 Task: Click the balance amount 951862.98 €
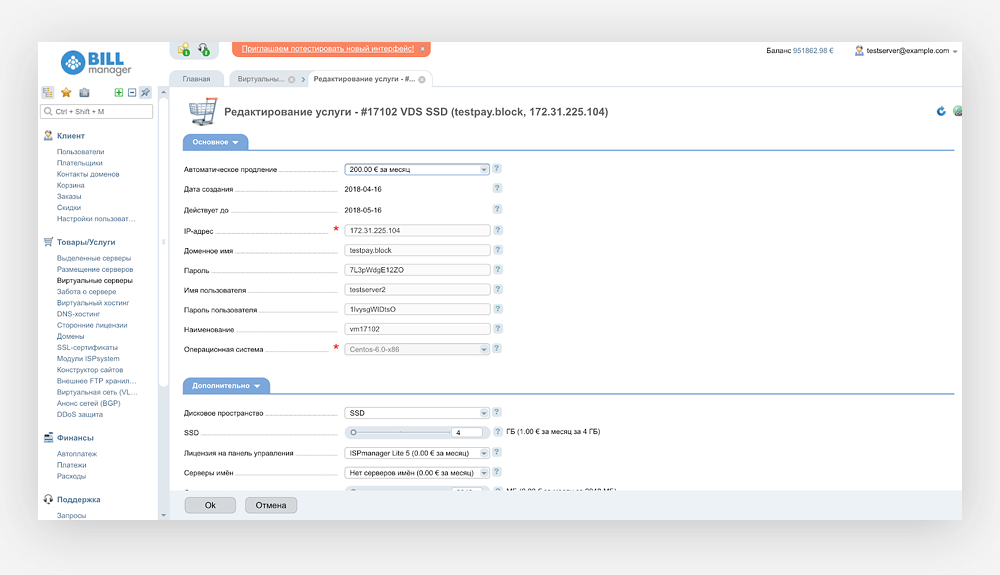(813, 51)
